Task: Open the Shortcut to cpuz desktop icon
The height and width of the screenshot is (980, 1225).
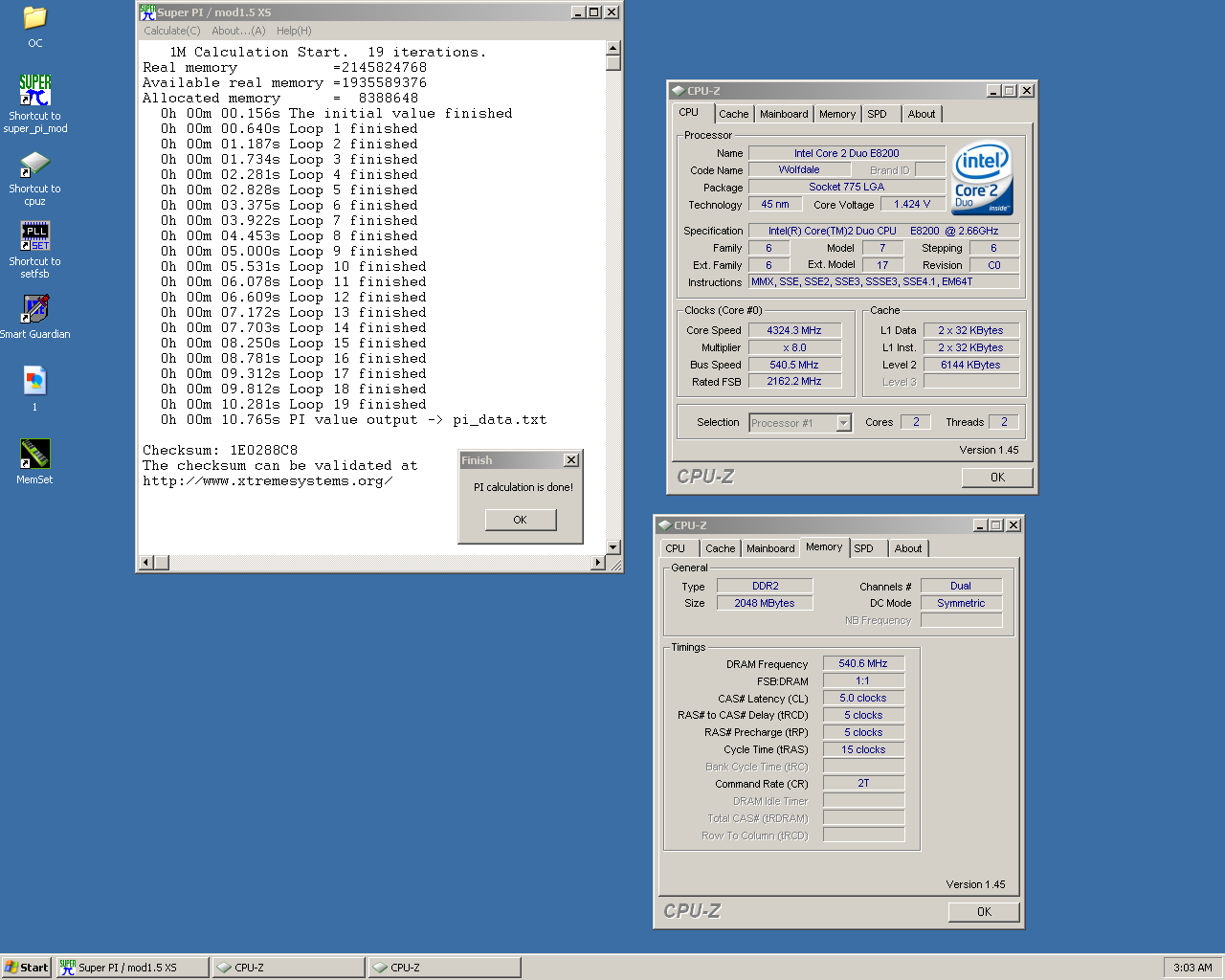Action: click(x=34, y=164)
